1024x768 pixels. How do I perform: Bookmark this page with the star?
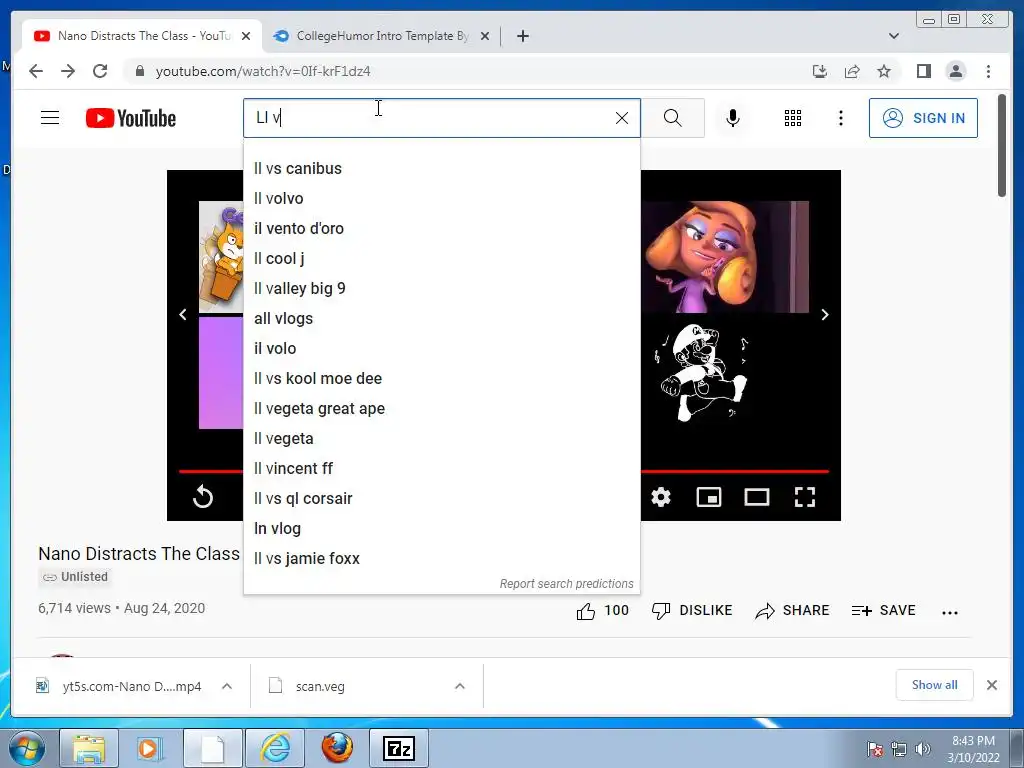[884, 71]
